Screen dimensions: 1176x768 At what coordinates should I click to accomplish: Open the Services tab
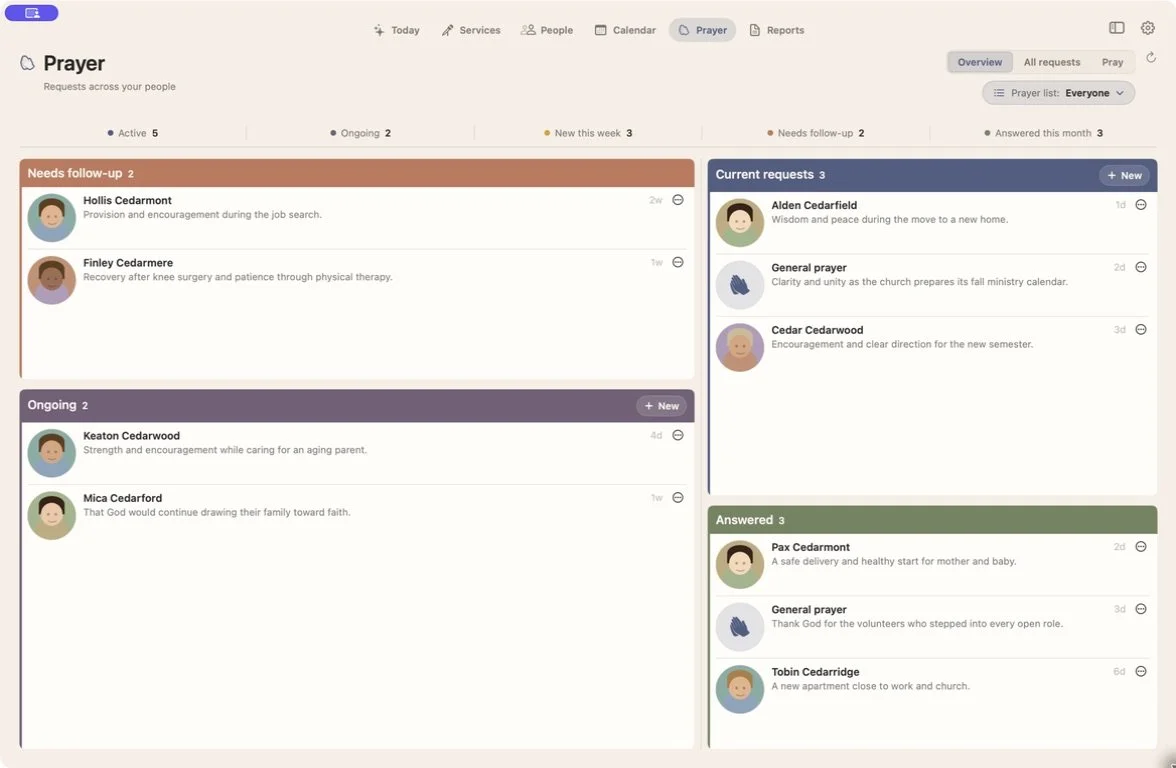click(471, 30)
